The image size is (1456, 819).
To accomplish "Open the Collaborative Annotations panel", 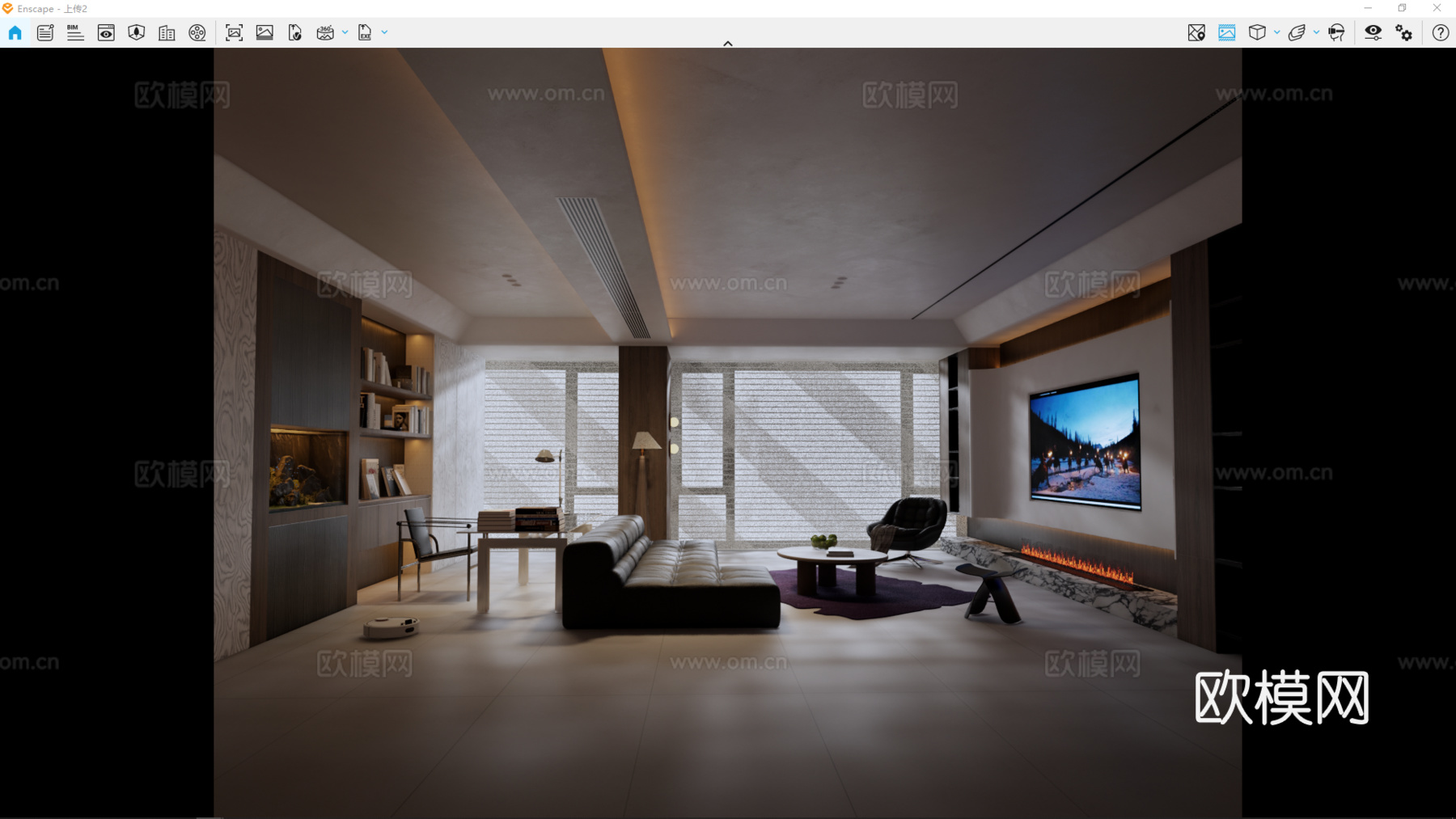I will [45, 32].
